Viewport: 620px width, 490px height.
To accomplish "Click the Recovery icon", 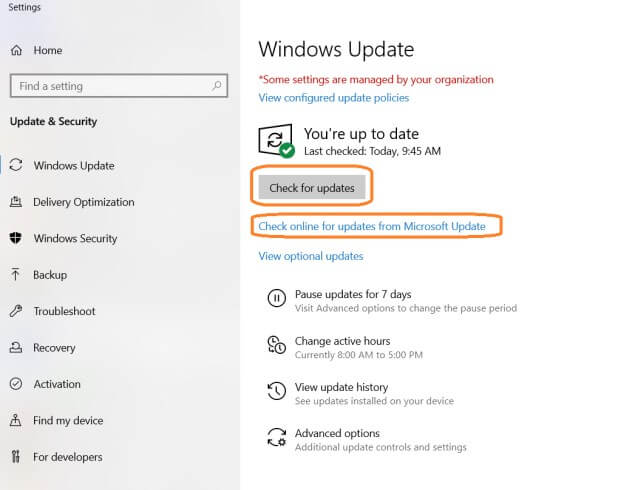I will coord(16,348).
